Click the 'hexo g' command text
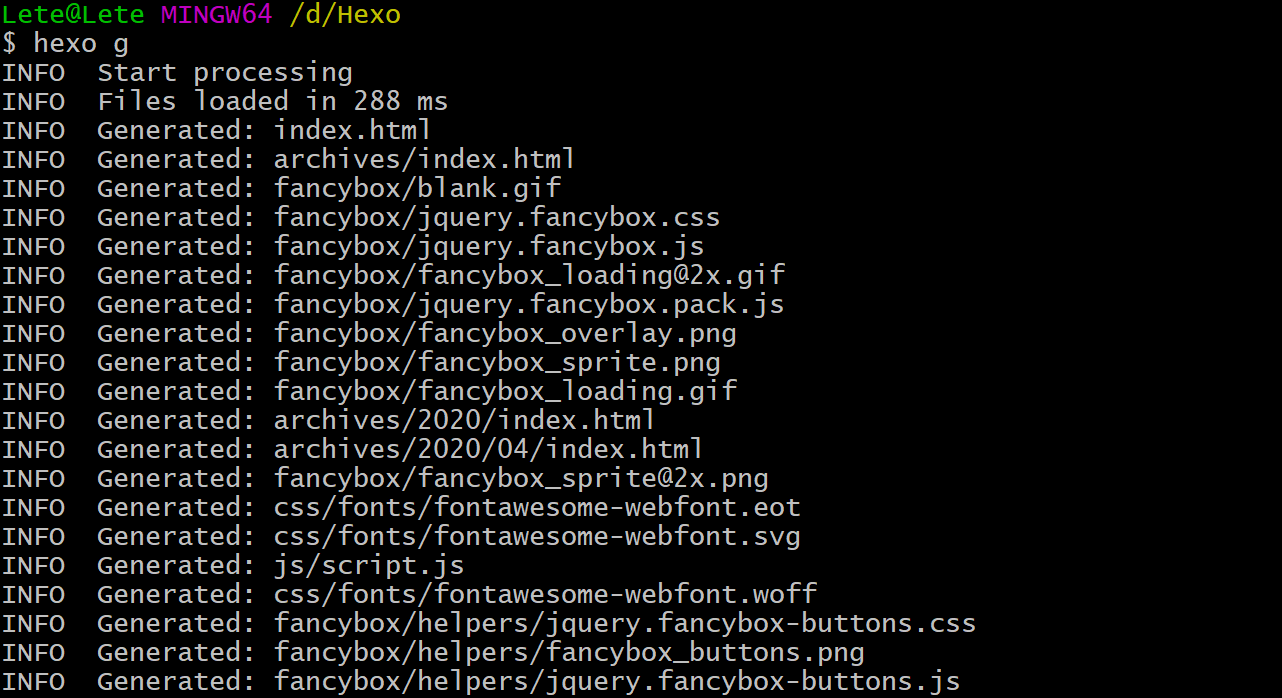1282x698 pixels. (80, 44)
